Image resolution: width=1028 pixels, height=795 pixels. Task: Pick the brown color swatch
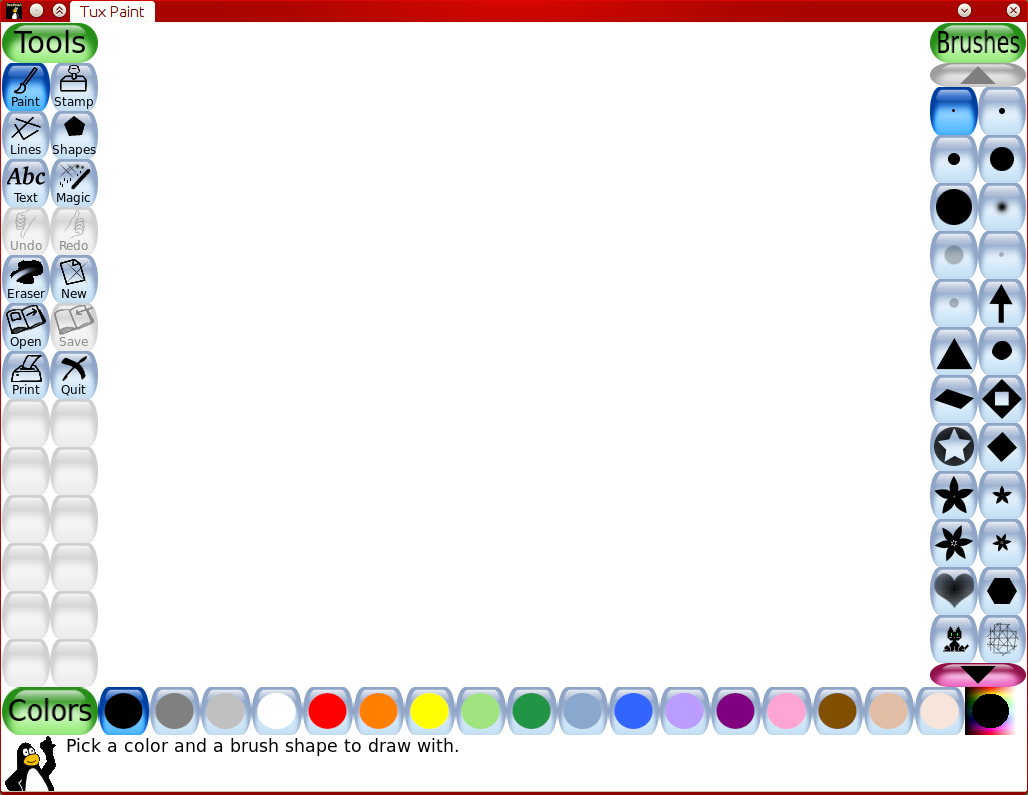point(837,710)
